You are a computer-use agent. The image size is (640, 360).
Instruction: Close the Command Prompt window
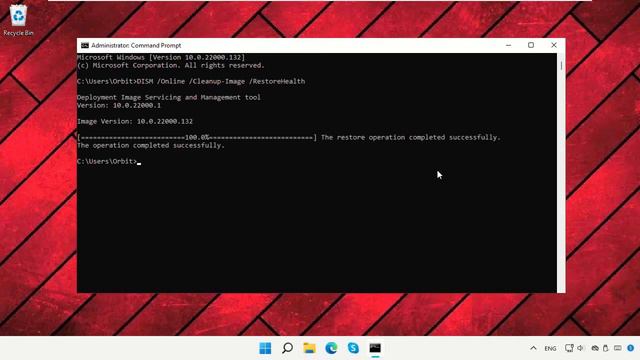click(554, 45)
